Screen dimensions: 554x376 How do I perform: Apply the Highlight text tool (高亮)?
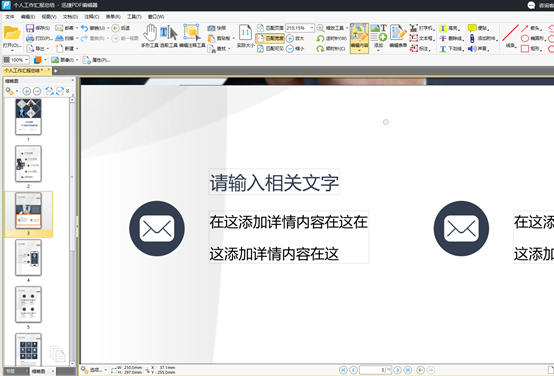coord(449,28)
